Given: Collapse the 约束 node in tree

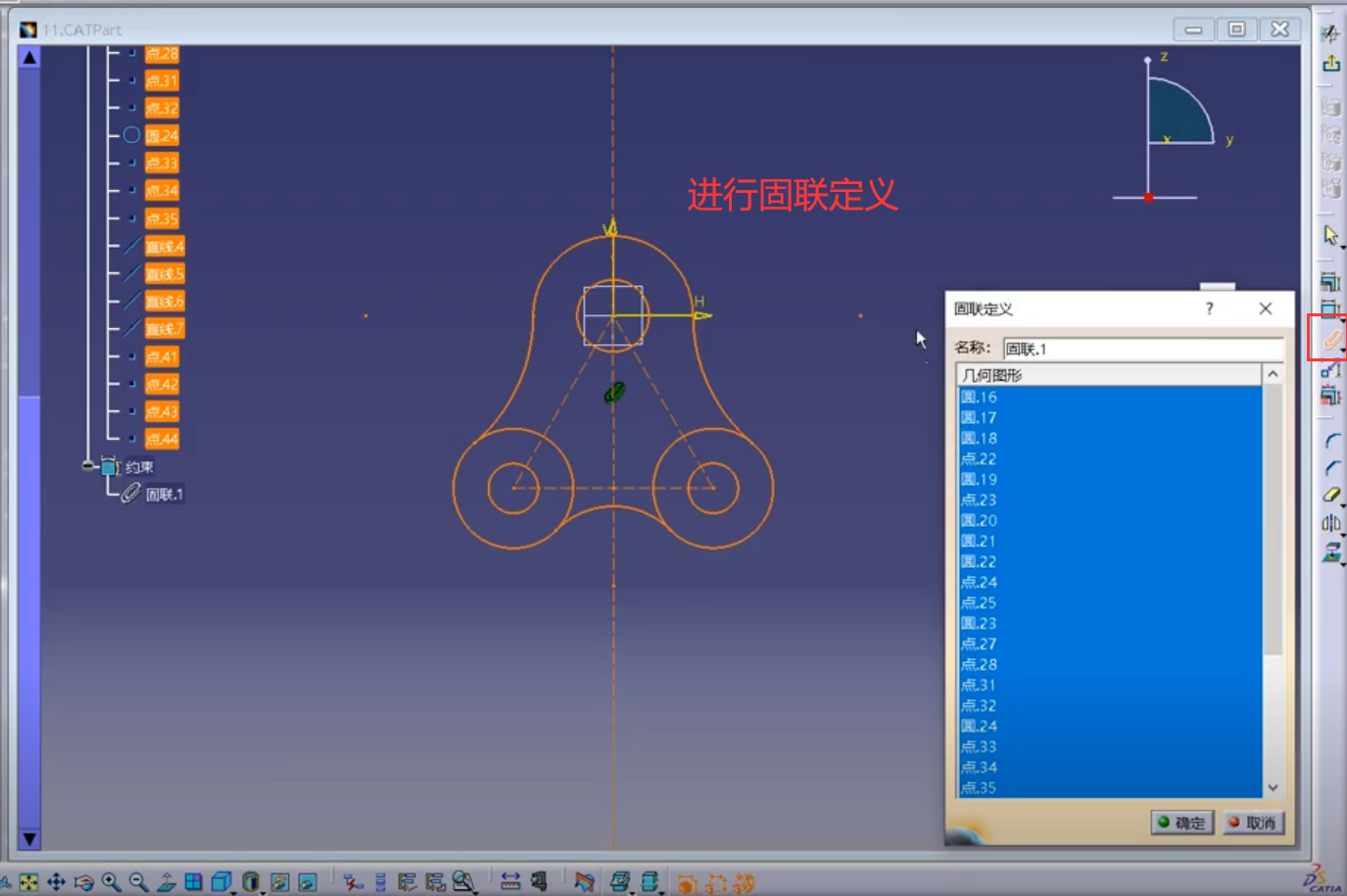Looking at the screenshot, I should 89,467.
